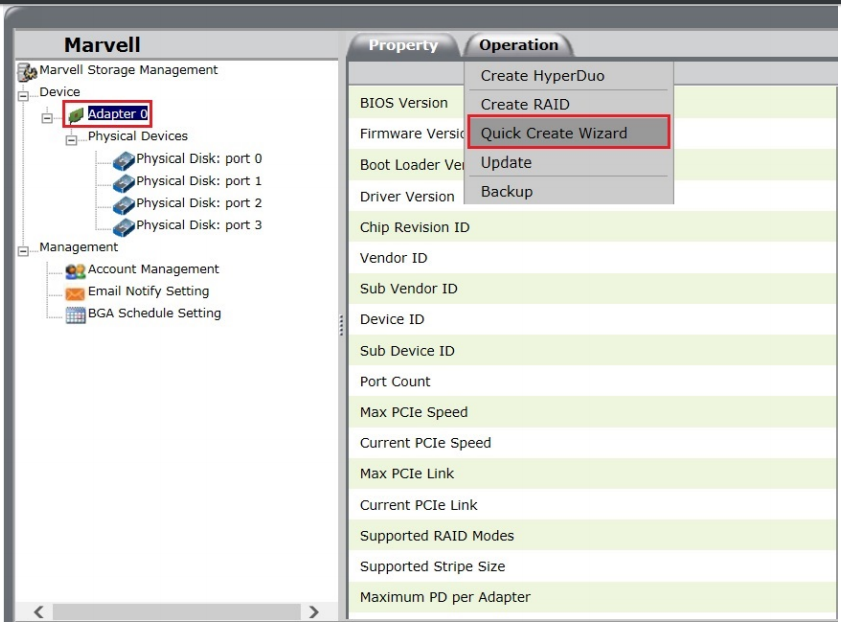Screen dimensions: 841x623
Task: Click the Physical Disk port 0 icon
Action: click(x=123, y=160)
